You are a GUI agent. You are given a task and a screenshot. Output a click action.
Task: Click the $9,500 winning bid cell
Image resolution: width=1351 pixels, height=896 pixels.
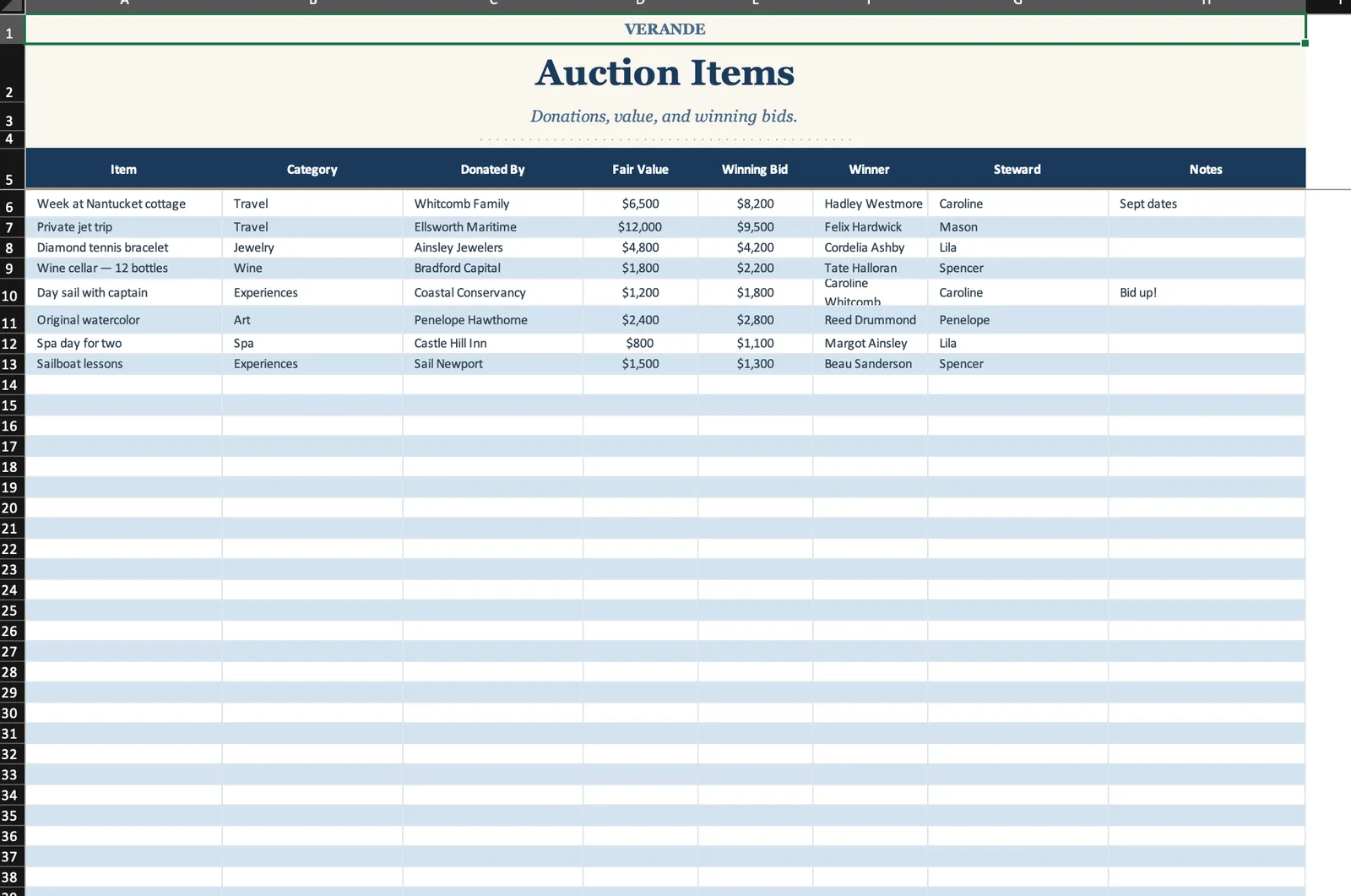tap(755, 227)
